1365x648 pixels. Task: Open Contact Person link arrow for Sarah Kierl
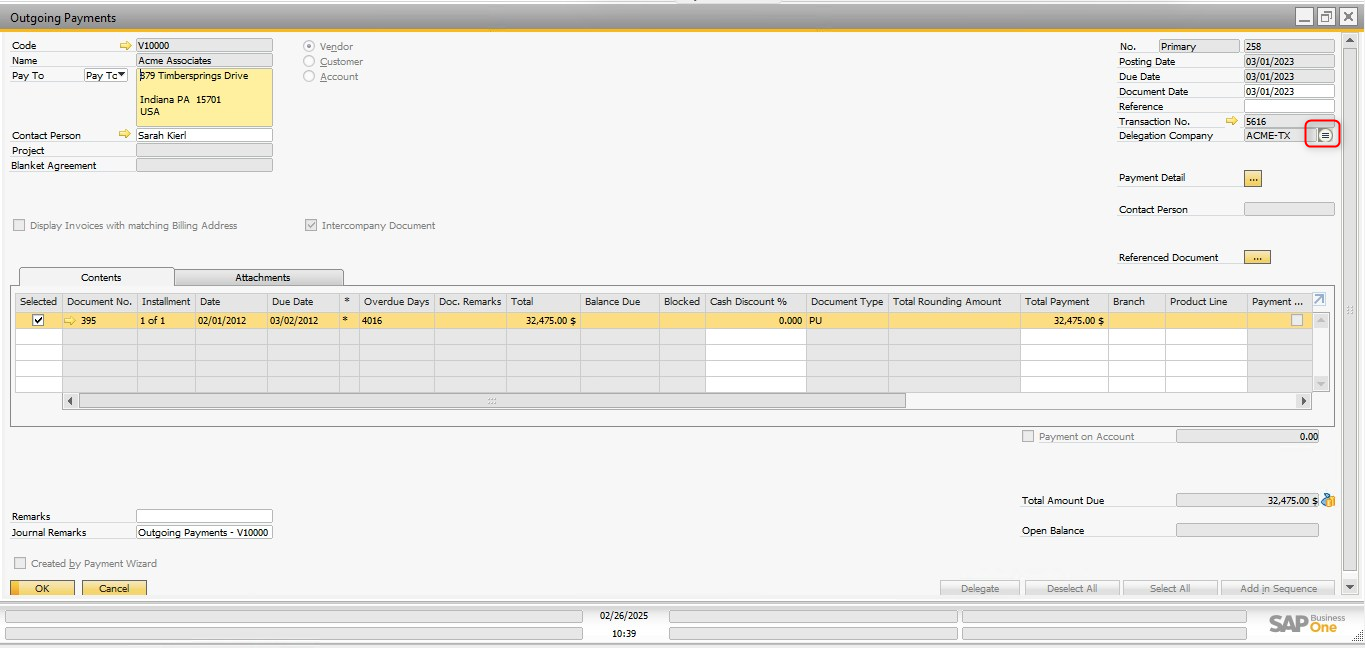[x=125, y=135]
